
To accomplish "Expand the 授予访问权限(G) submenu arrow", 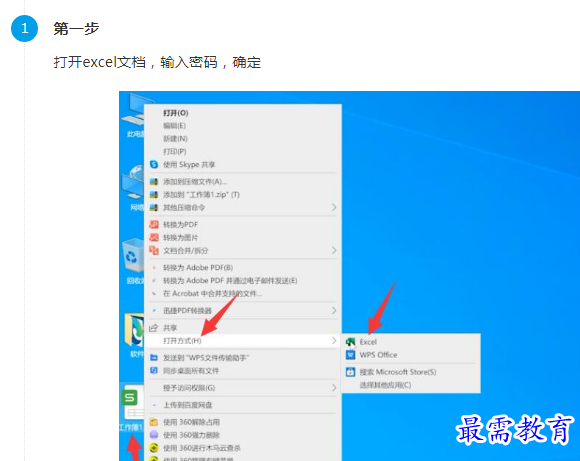I will click(334, 388).
